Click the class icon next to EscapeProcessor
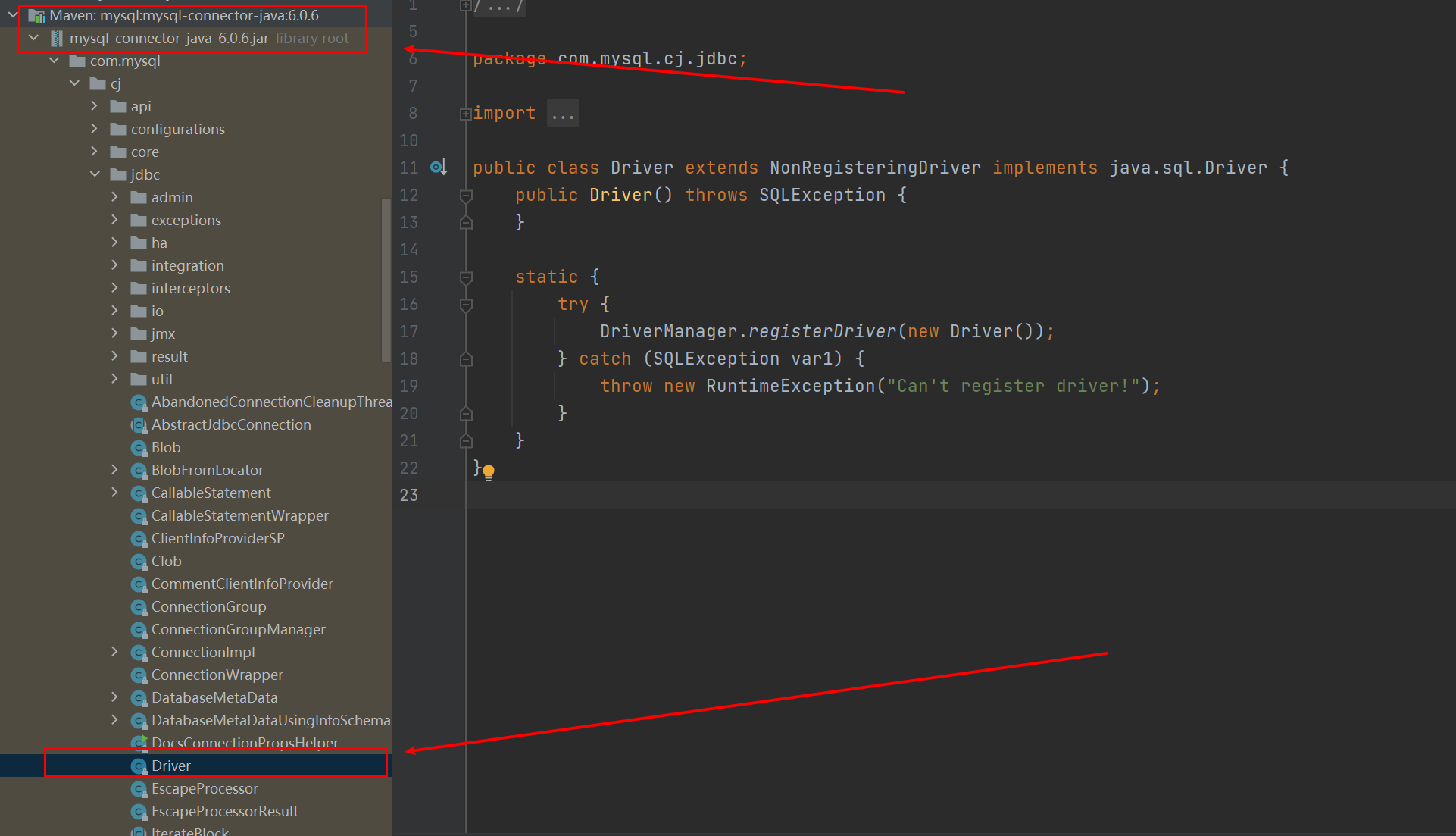Image resolution: width=1456 pixels, height=836 pixels. (x=139, y=789)
